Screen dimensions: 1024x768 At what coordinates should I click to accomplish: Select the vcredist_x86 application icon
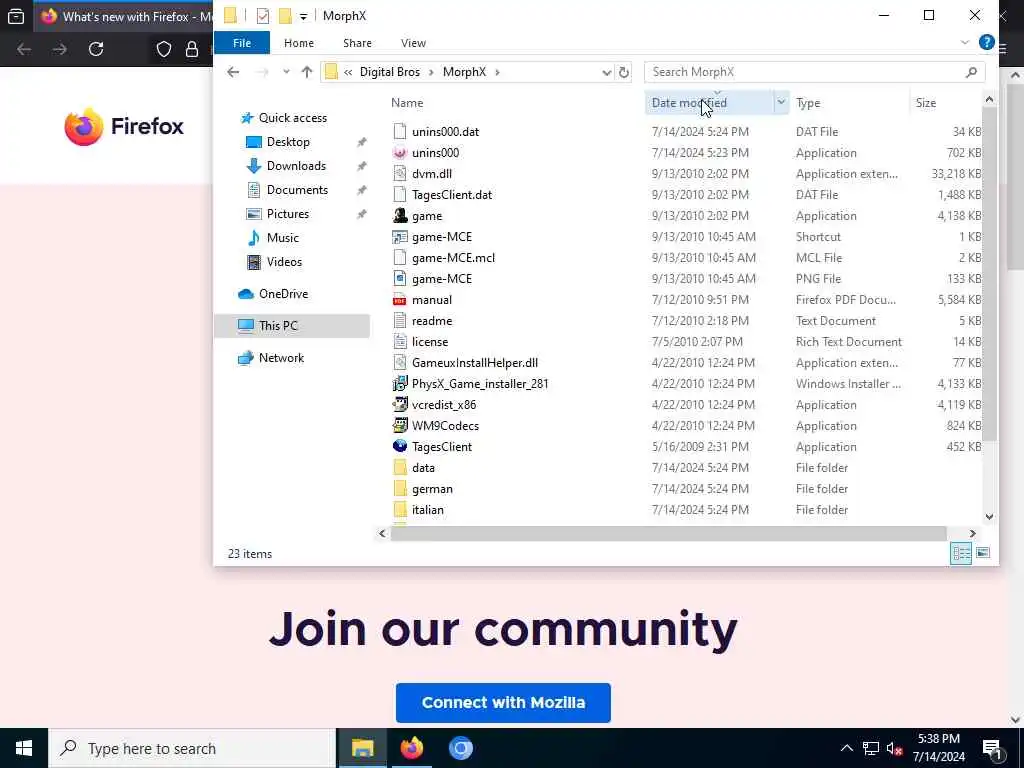pos(400,405)
